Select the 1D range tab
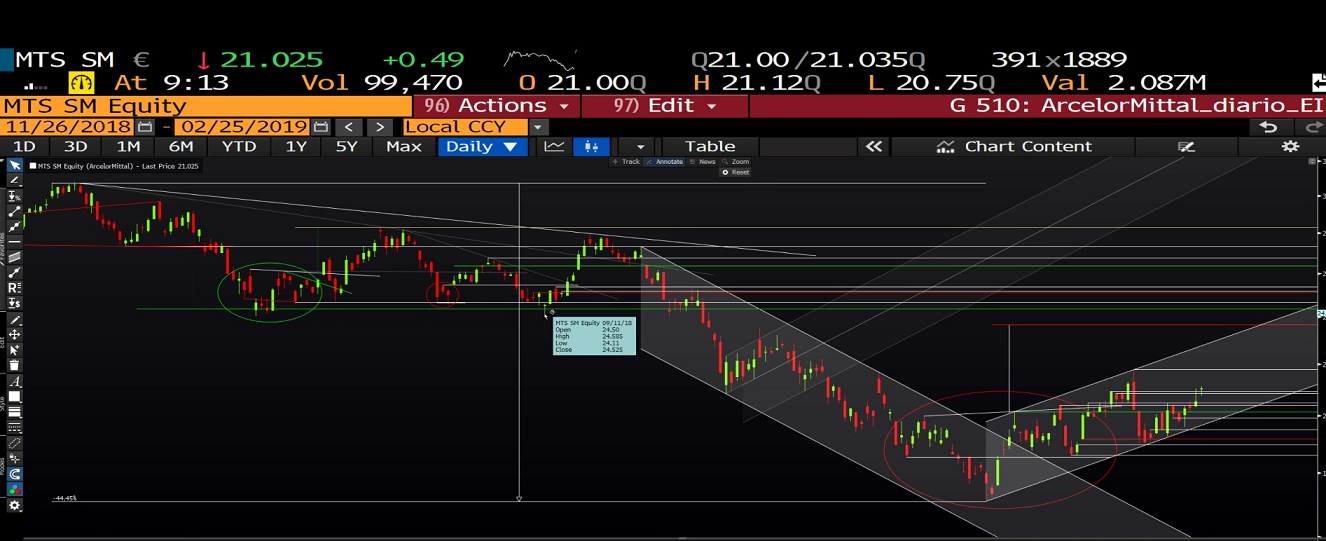Image resolution: width=1326 pixels, height=541 pixels. [x=23, y=146]
